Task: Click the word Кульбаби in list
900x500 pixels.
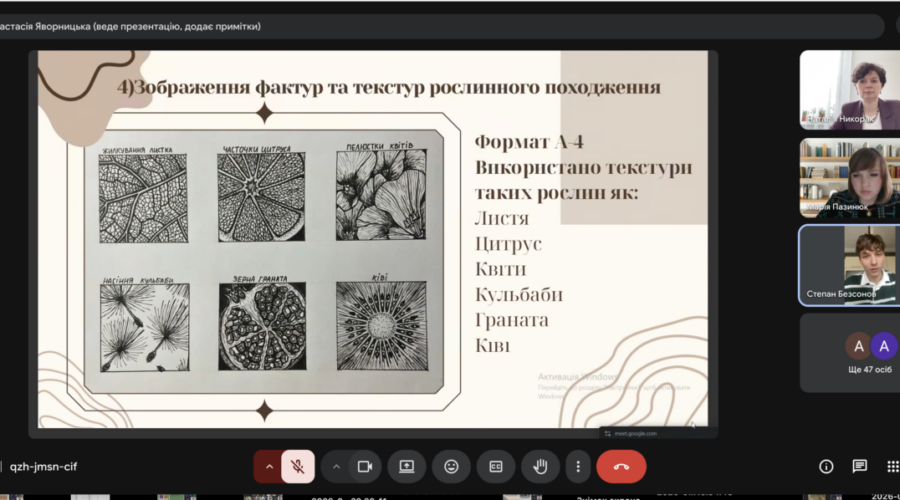Action: pos(519,294)
